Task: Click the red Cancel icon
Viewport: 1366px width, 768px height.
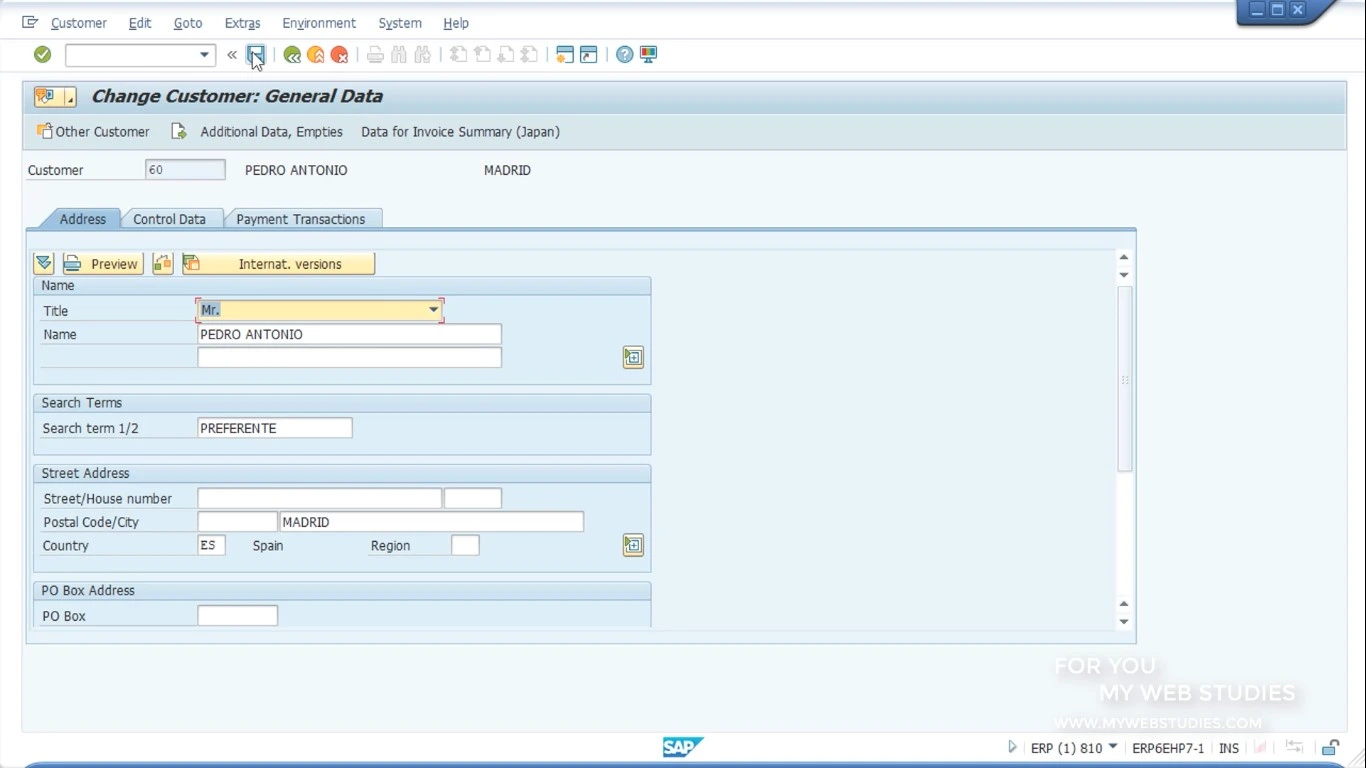Action: coord(340,55)
